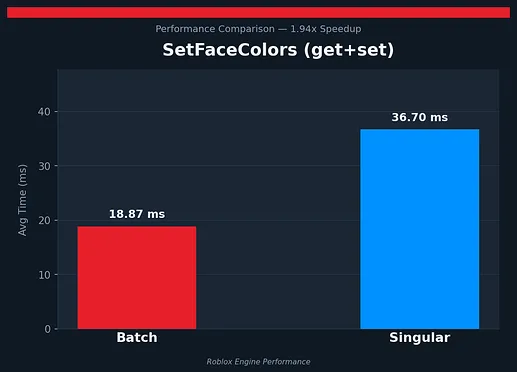Image resolution: width=517 pixels, height=372 pixels.
Task: Click the red banner strip at top
Action: pyautogui.click(x=258, y=13)
